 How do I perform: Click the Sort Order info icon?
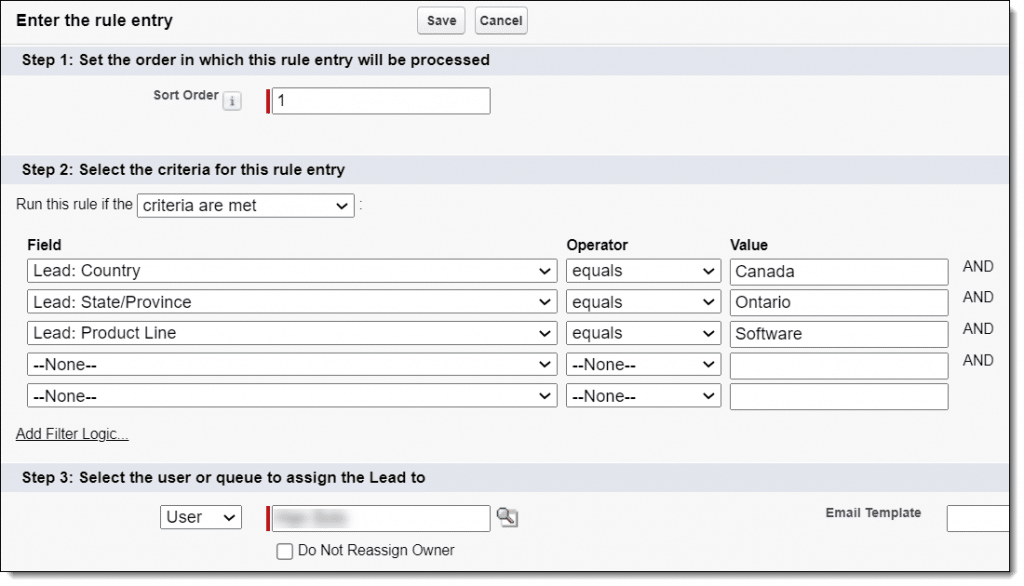click(231, 101)
